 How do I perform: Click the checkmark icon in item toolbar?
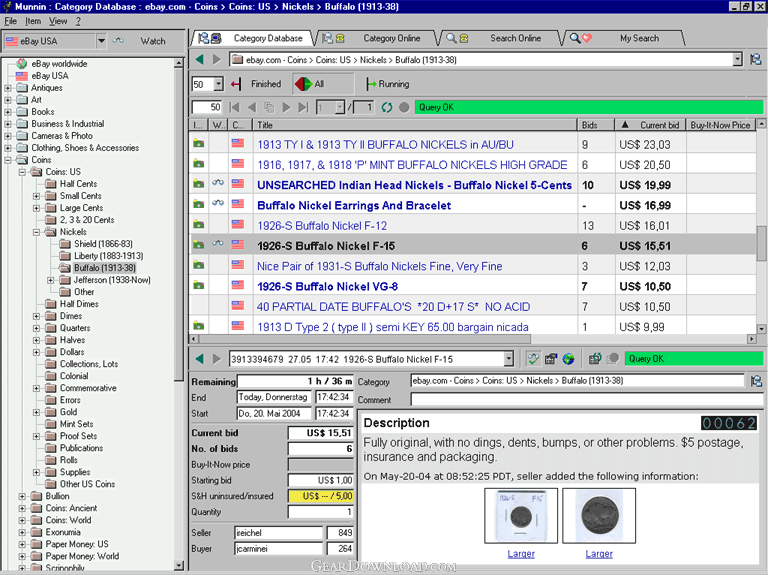click(533, 359)
